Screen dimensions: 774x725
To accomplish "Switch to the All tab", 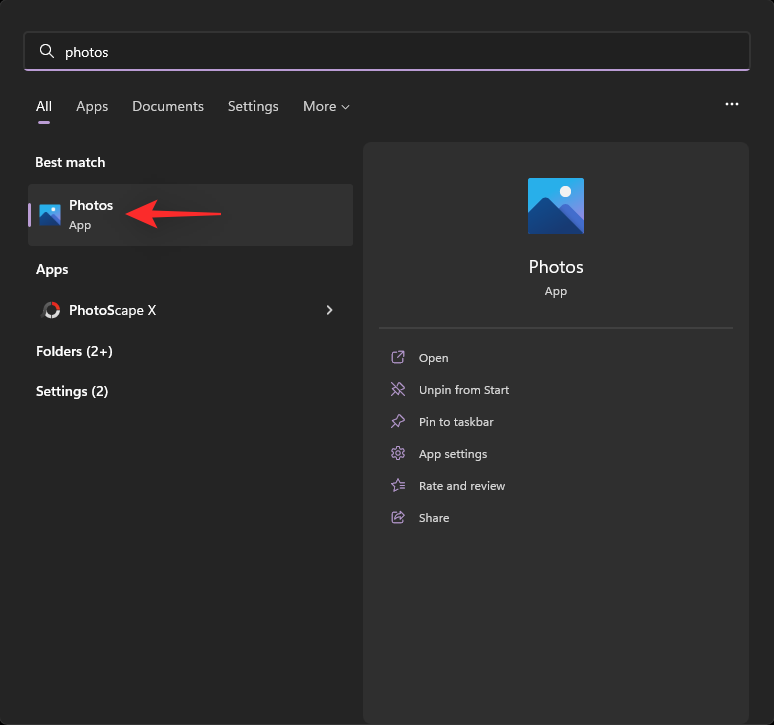I will tap(44, 107).
